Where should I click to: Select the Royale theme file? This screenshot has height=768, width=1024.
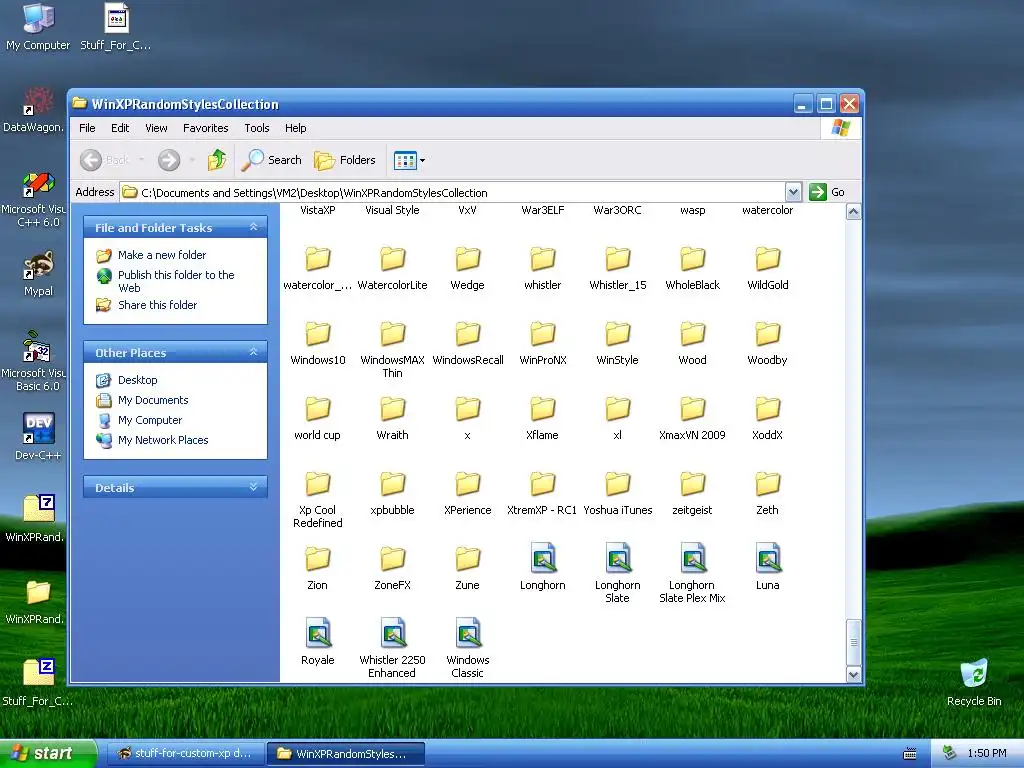[317, 642]
